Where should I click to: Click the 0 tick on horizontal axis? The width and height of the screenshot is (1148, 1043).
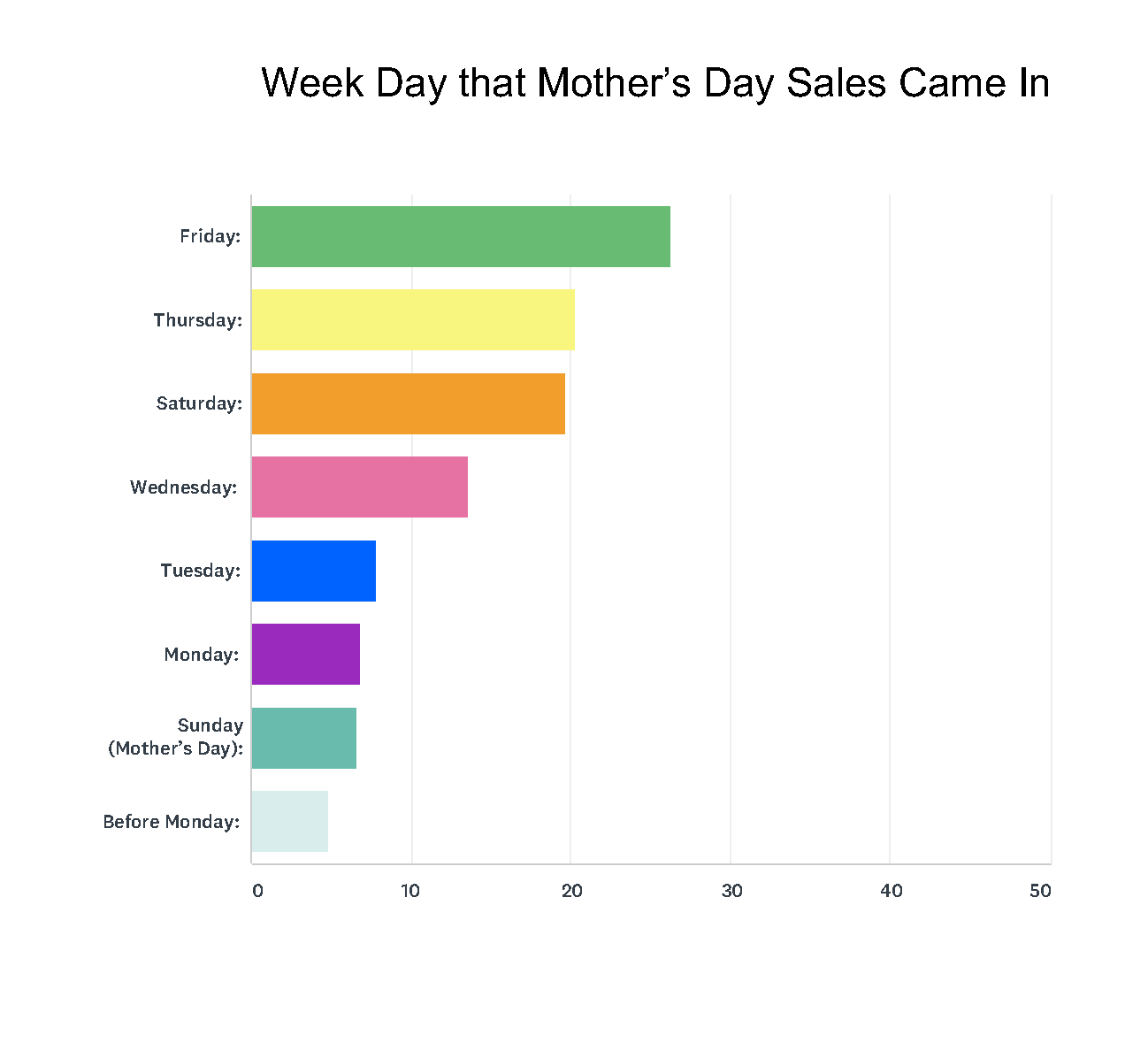[257, 891]
